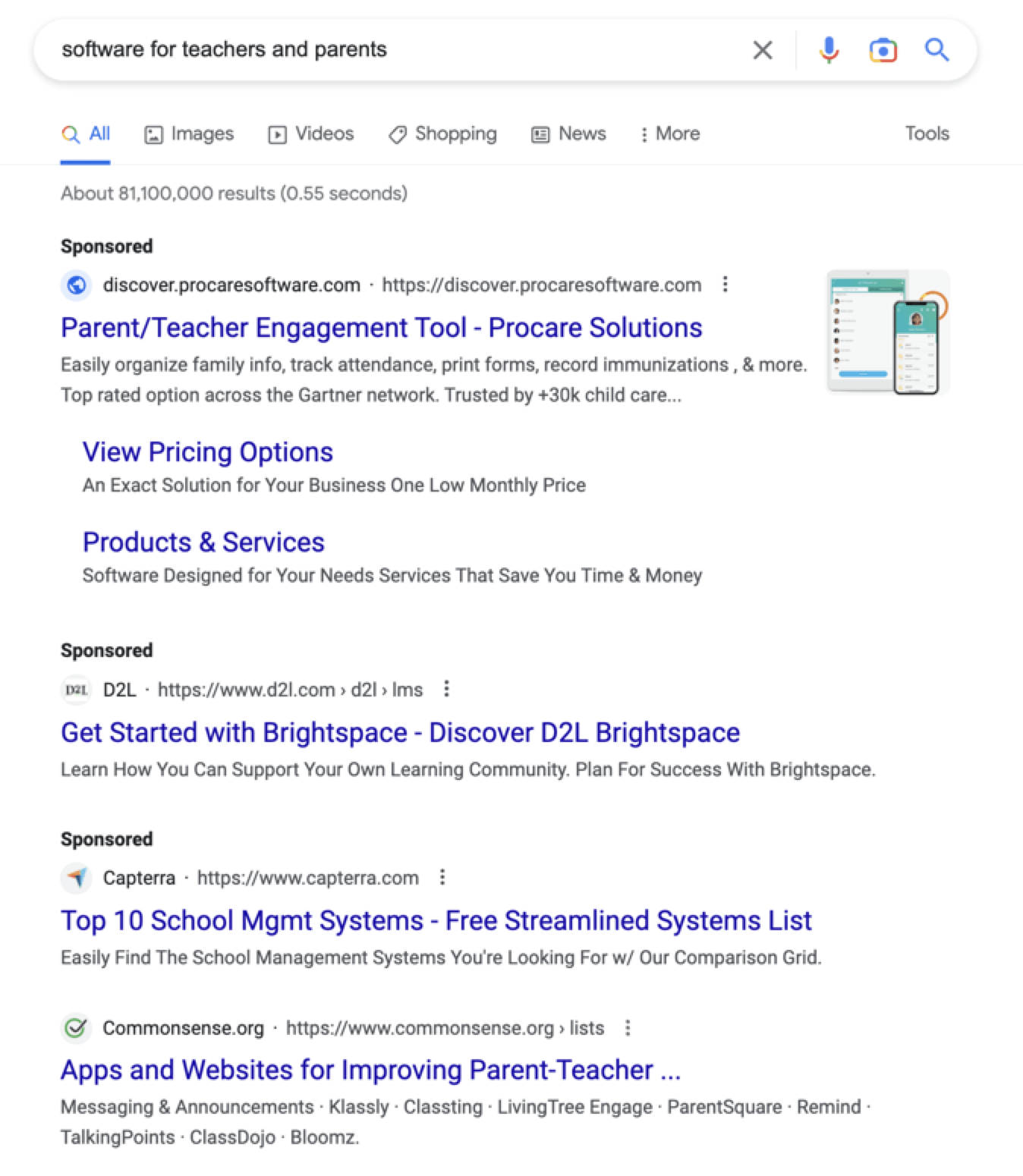The image size is (1023, 1176).
Task: Start voice search with microphone icon
Action: click(x=829, y=50)
